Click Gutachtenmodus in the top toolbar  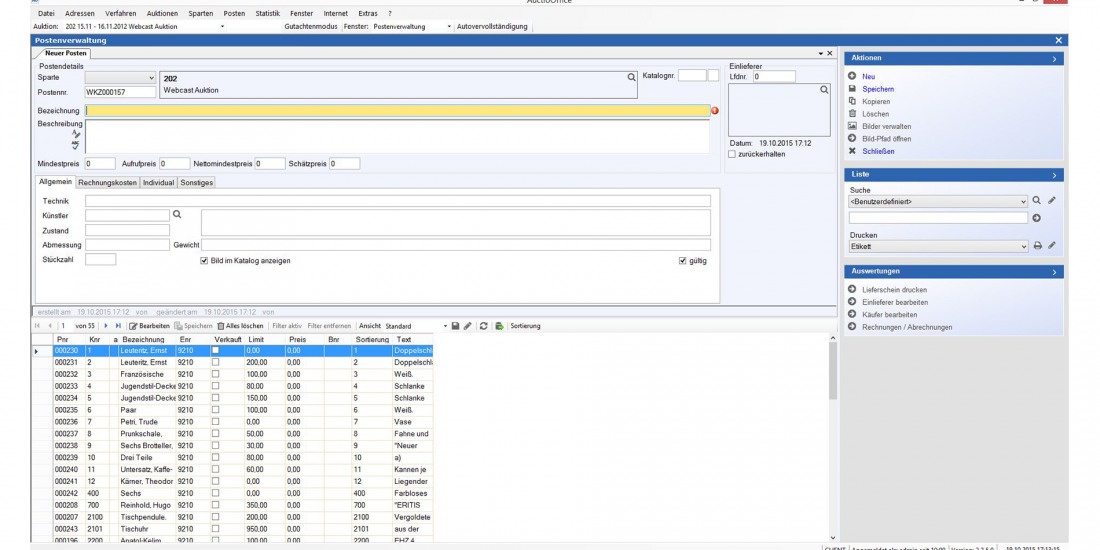click(x=311, y=27)
